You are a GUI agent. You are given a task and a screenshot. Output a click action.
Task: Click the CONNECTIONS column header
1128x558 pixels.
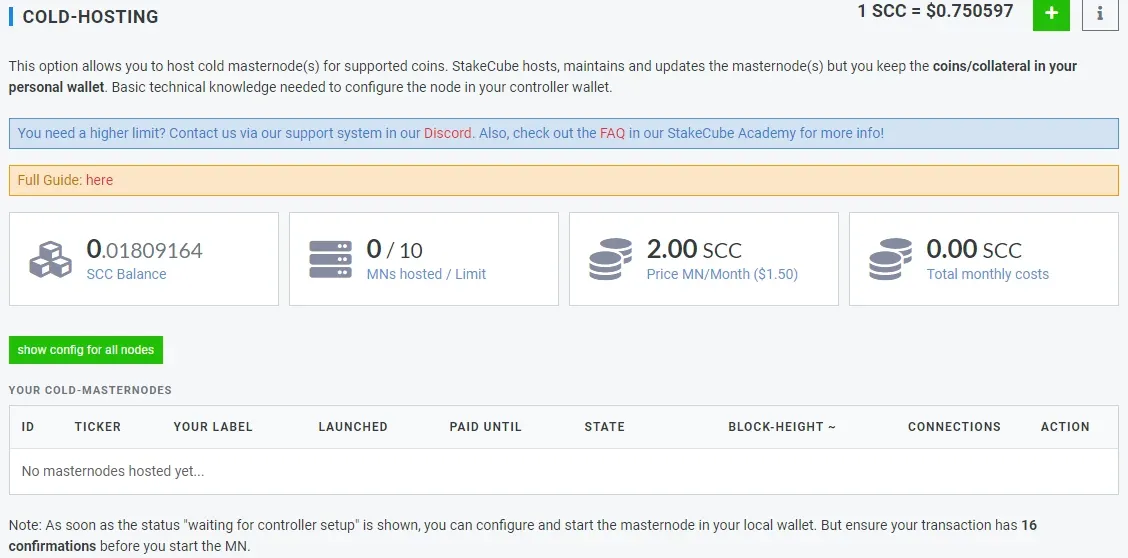[x=954, y=427]
